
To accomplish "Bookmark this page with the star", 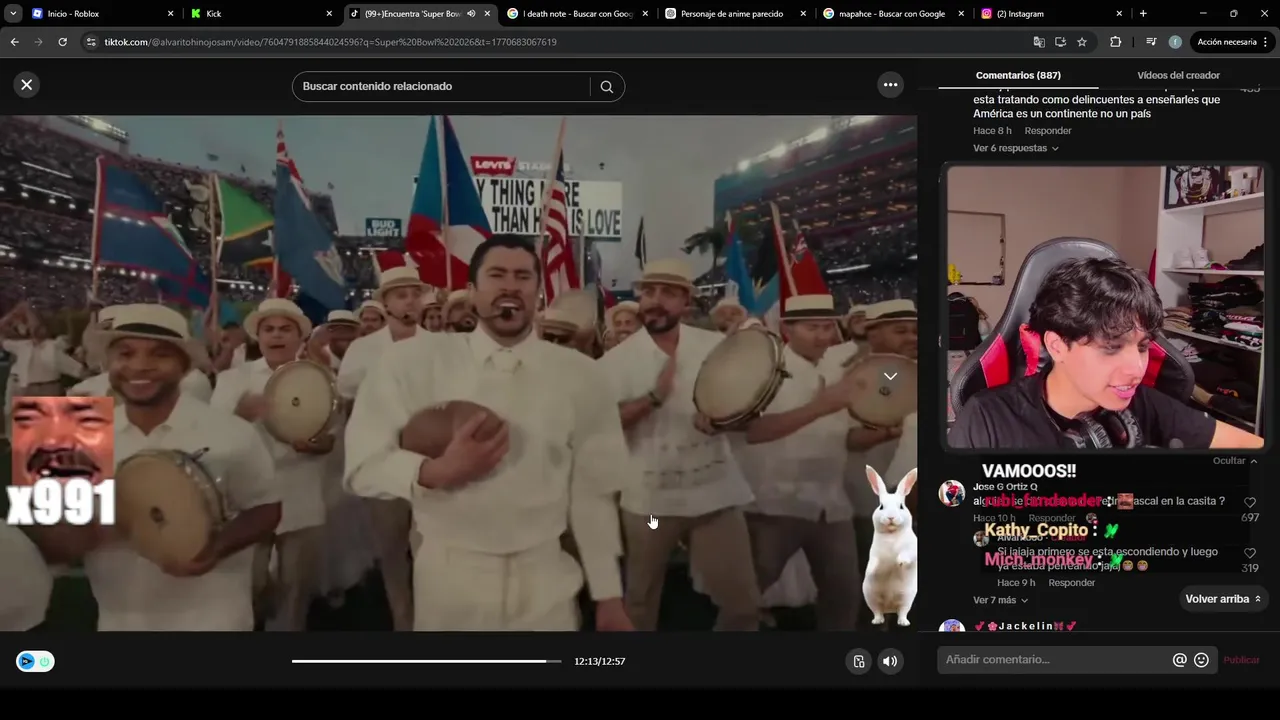I will [1082, 42].
